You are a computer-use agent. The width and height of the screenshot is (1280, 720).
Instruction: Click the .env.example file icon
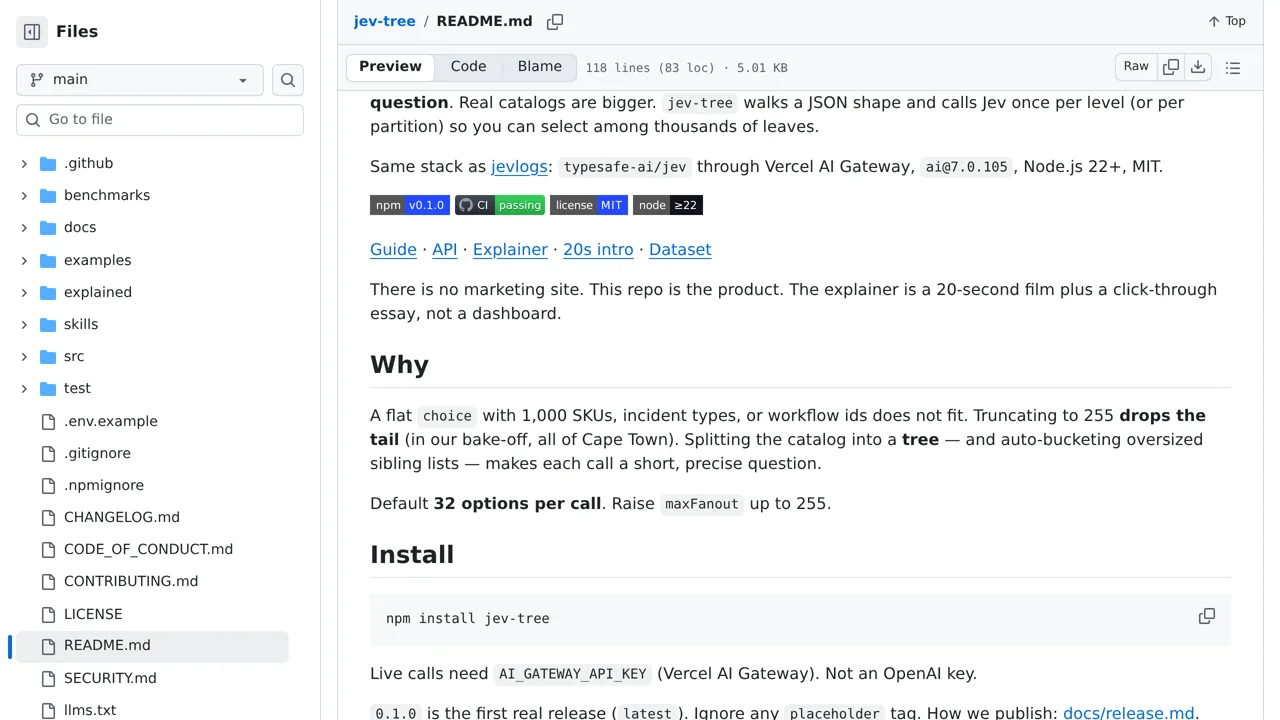48,422
